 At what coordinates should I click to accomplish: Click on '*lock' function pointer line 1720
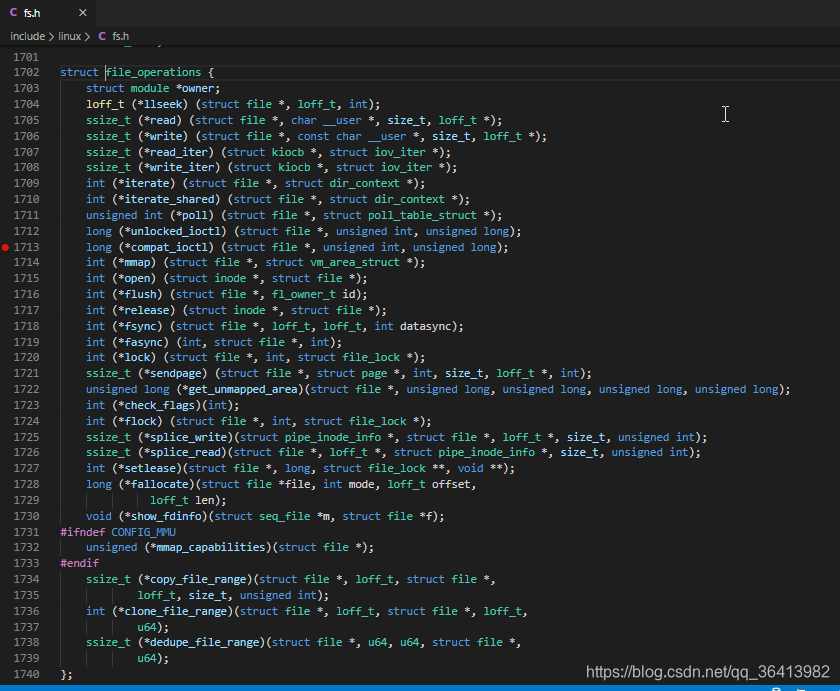click(x=134, y=357)
